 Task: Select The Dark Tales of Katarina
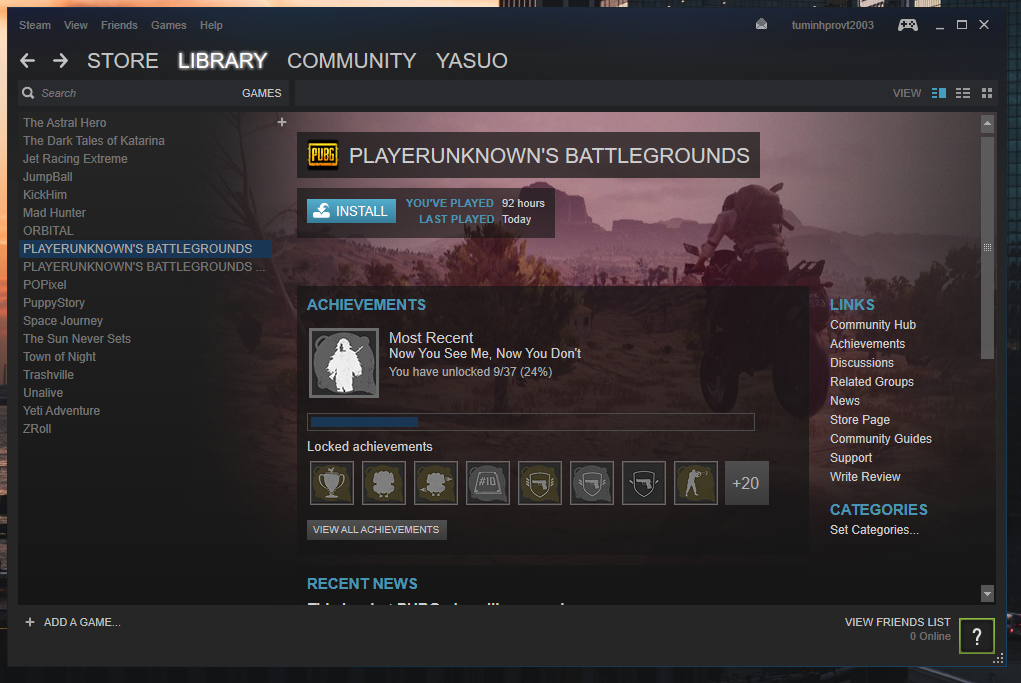pos(94,141)
